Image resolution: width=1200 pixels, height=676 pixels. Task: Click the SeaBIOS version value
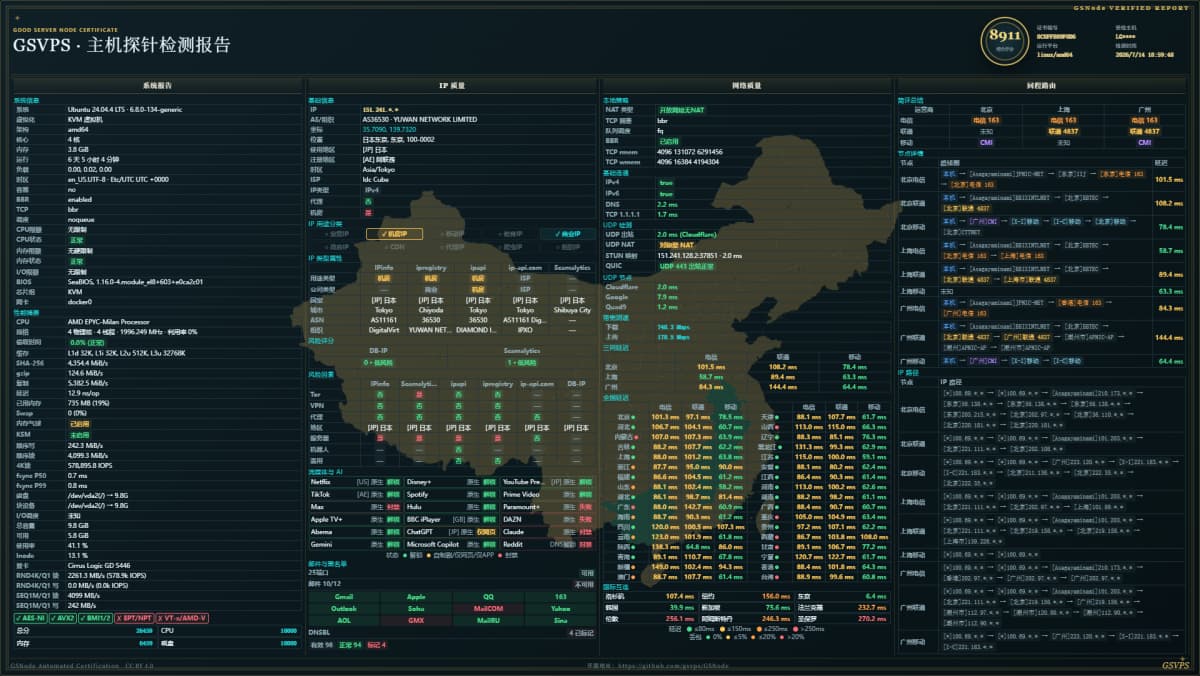point(135,282)
